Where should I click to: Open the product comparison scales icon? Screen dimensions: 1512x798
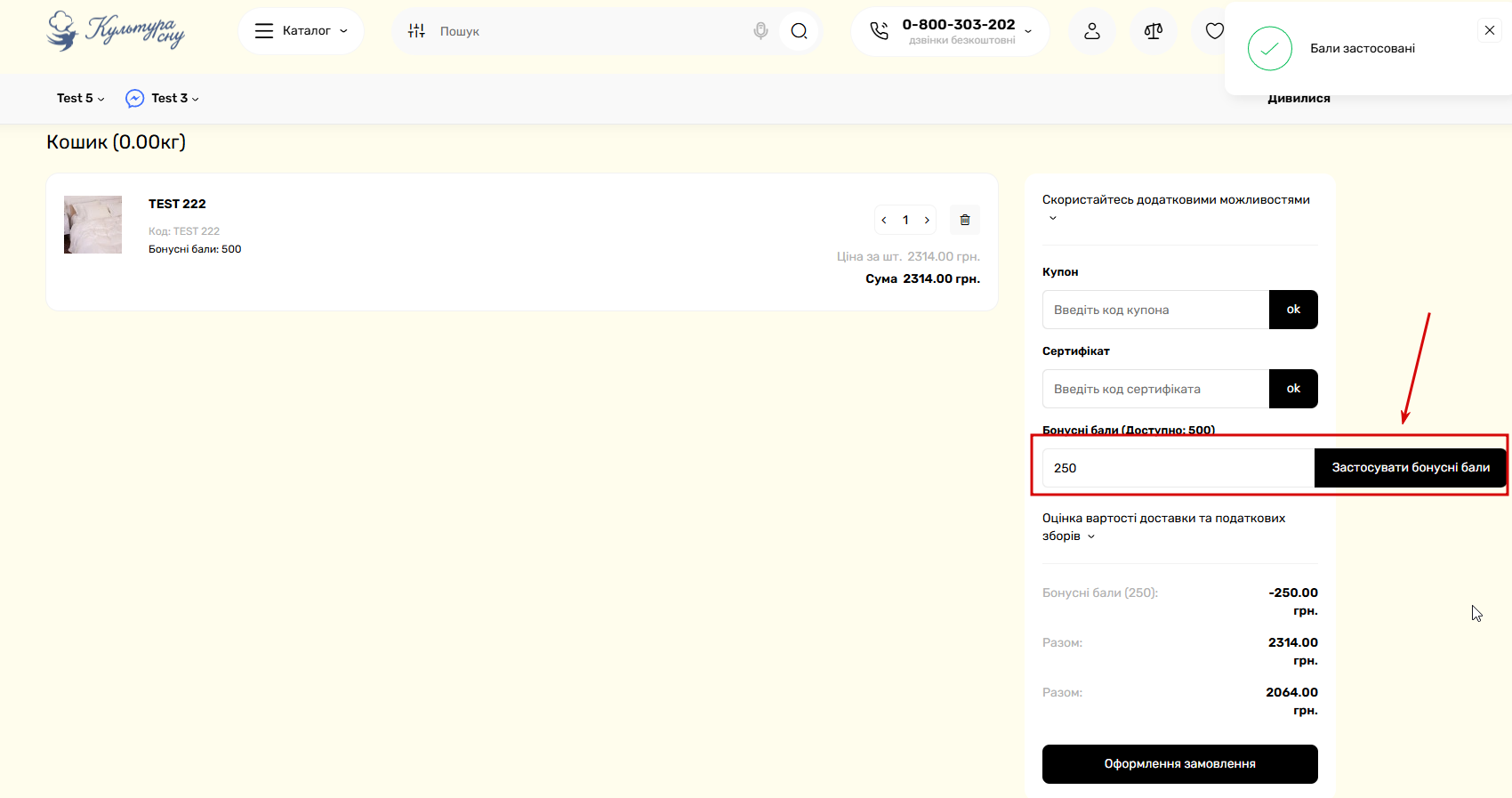1154,31
